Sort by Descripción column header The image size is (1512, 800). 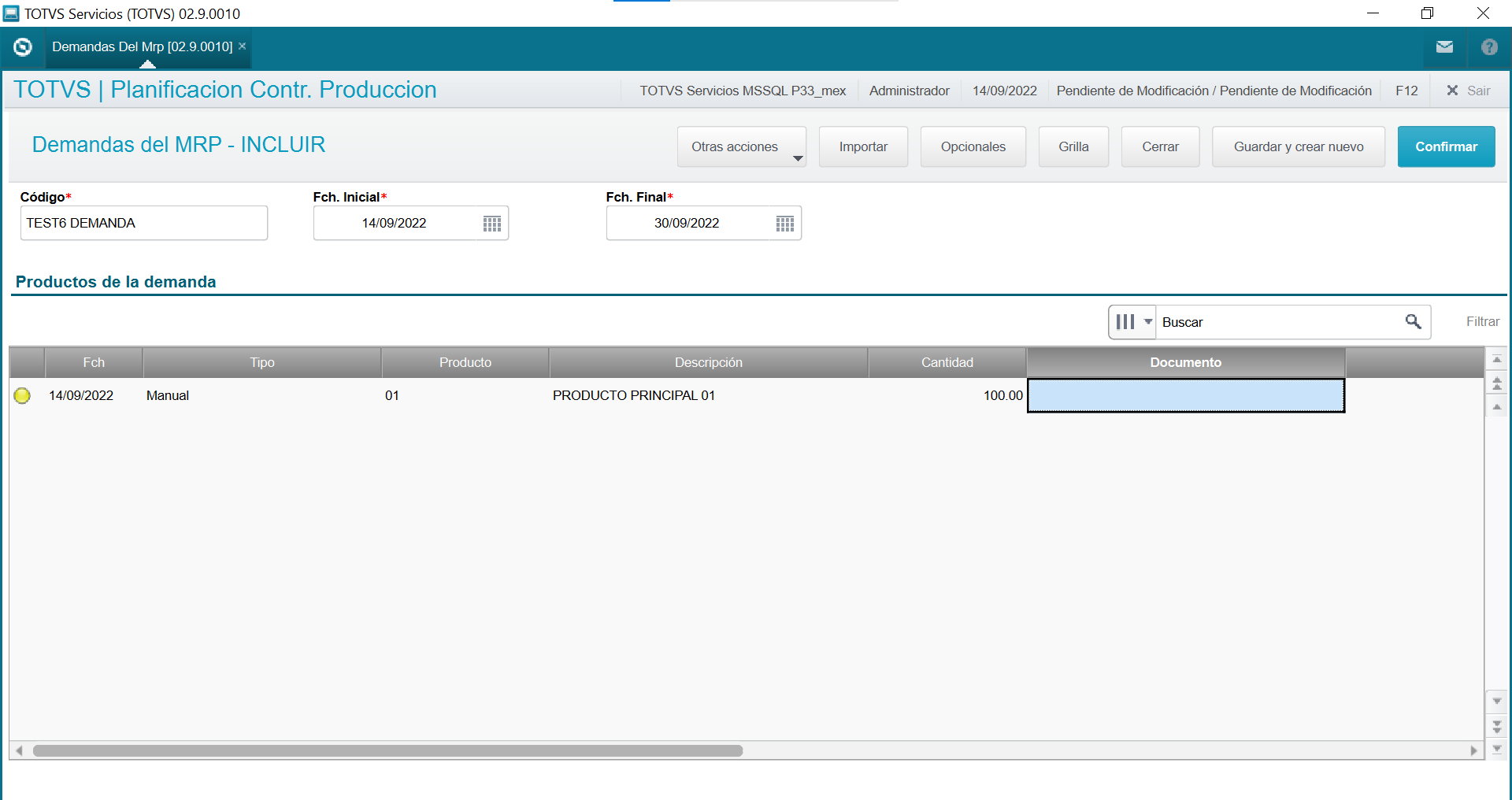click(709, 362)
